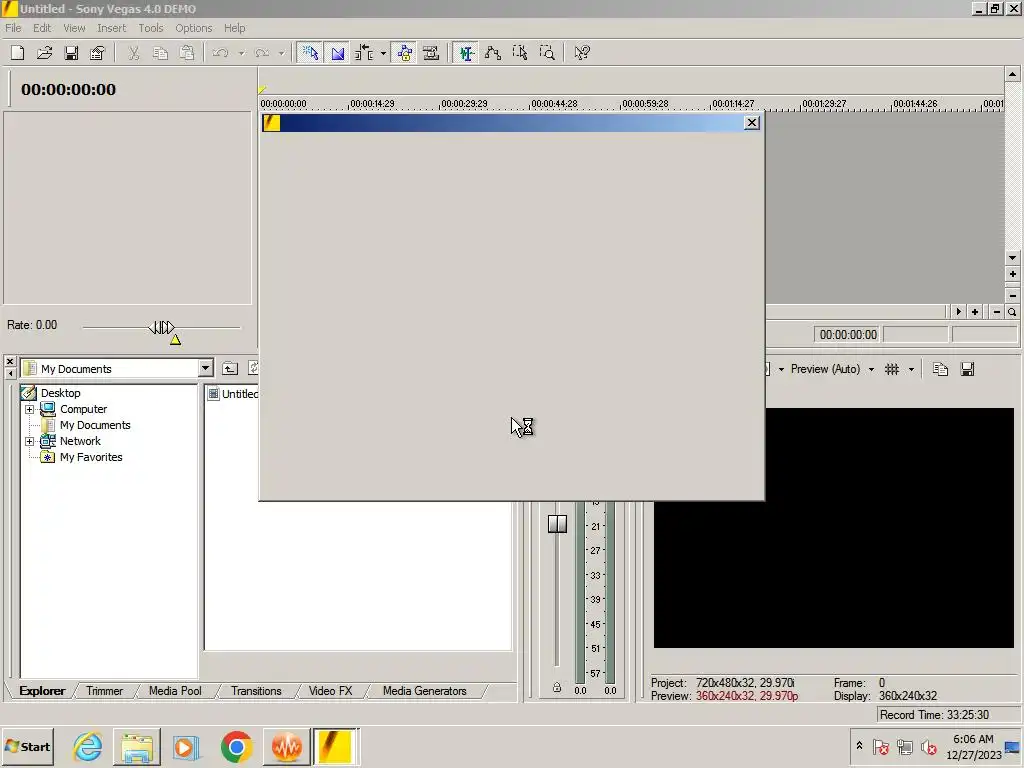
Task: Open Internet Explorer from the taskbar
Action: pyautogui.click(x=88, y=746)
